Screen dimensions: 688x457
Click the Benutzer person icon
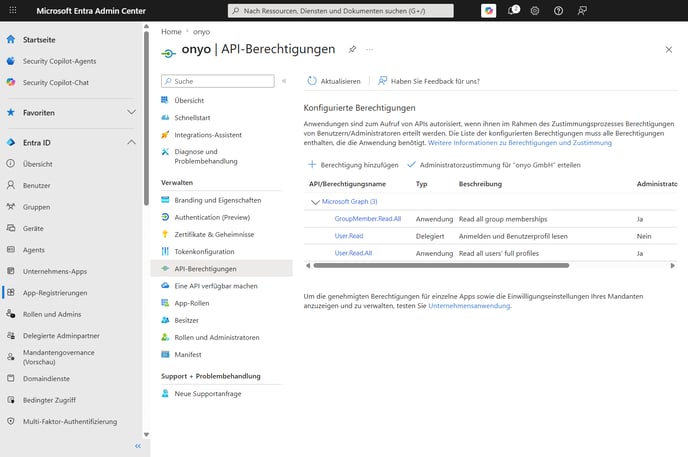11,185
